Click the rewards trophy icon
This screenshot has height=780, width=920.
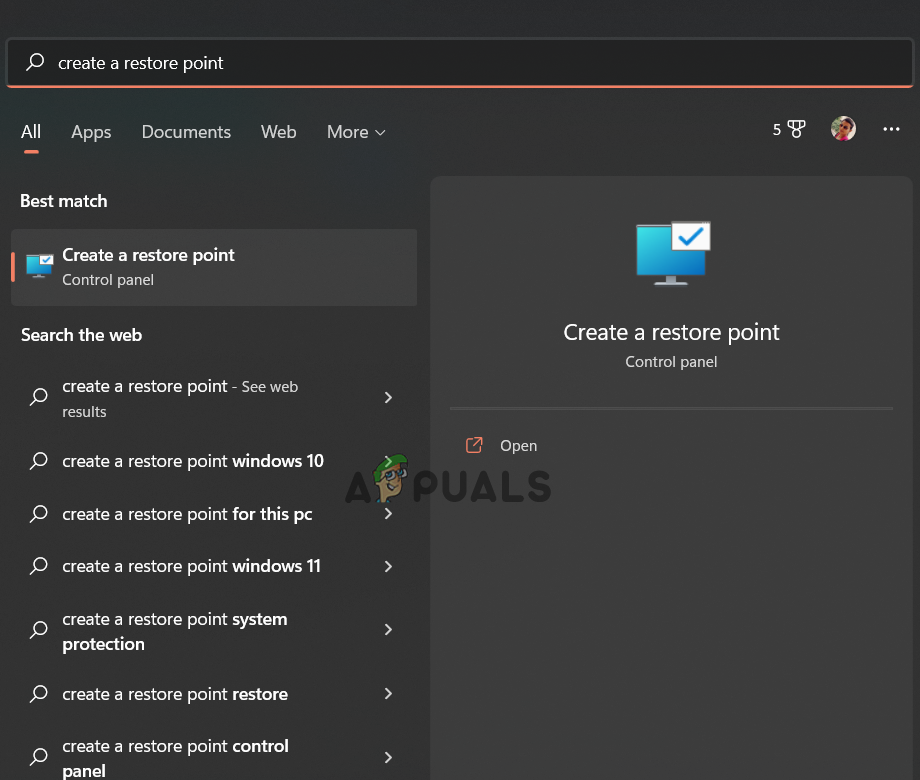coord(796,130)
